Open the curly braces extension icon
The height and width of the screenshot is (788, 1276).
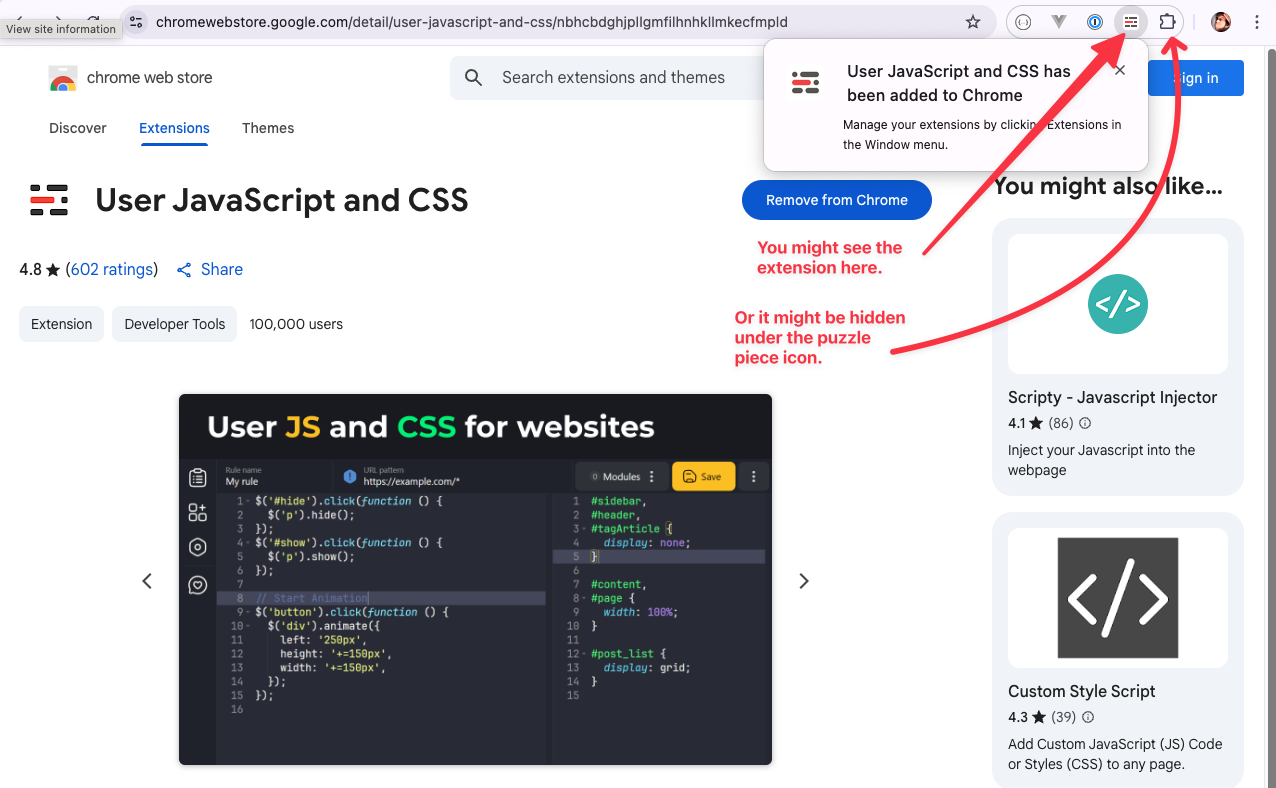point(1022,22)
